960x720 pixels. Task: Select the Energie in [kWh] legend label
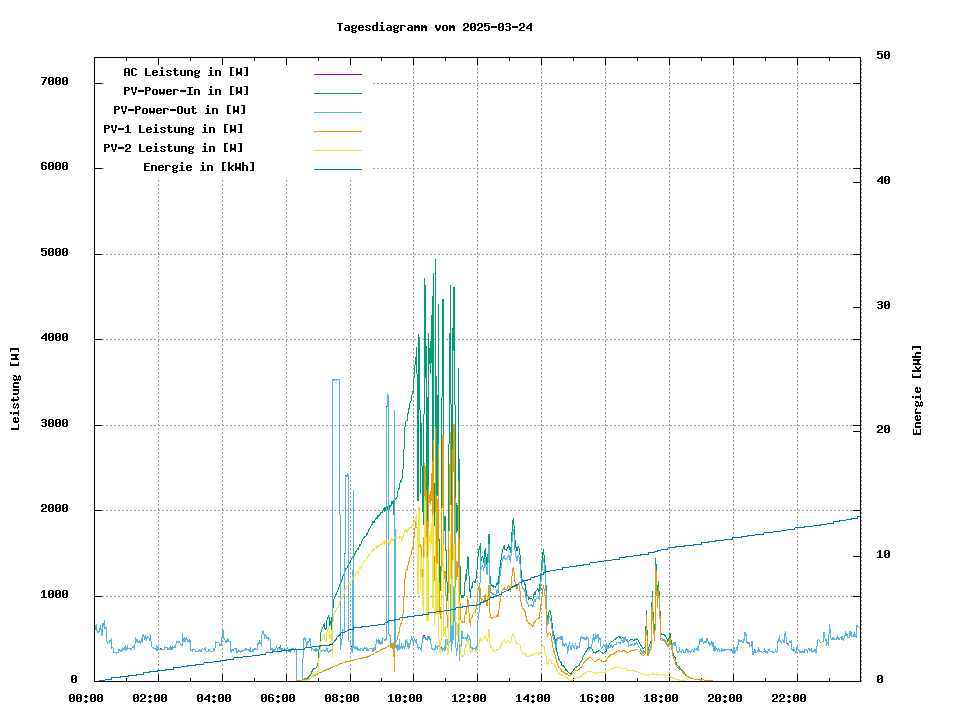click(x=199, y=167)
